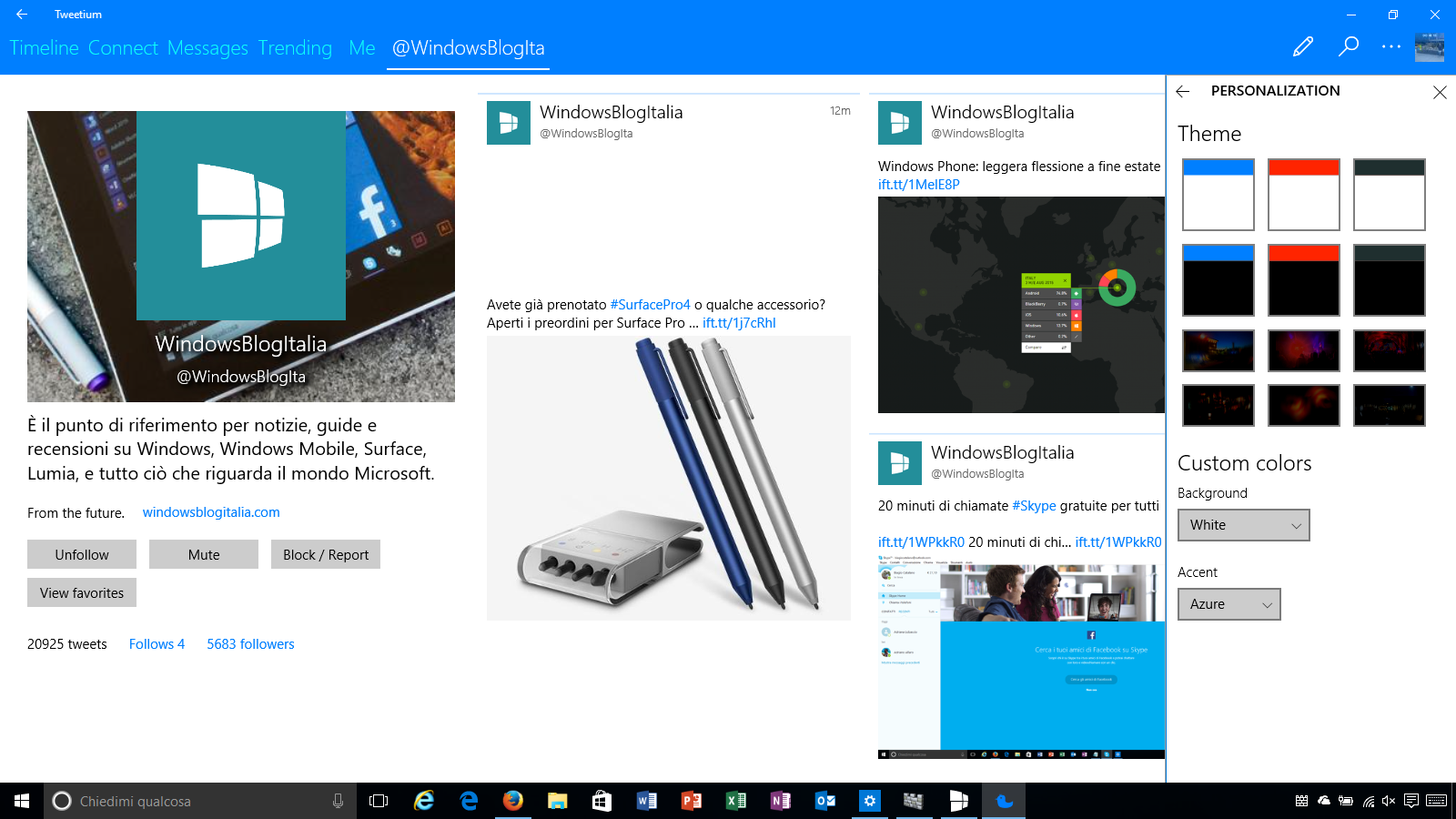Image resolution: width=1456 pixels, height=819 pixels.
Task: Open Windows Phone dark map image
Action: click(x=1021, y=305)
